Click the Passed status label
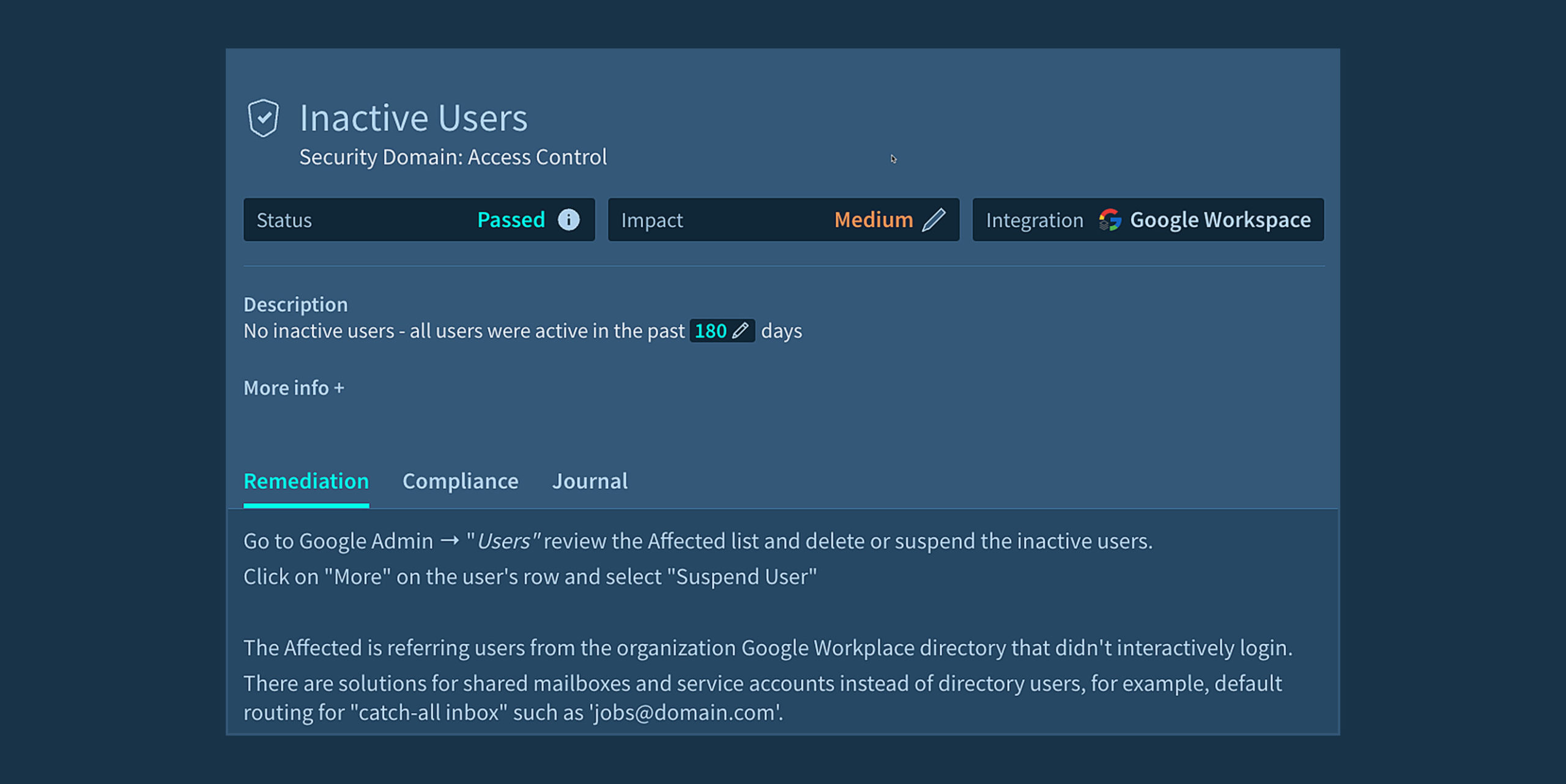 (511, 220)
